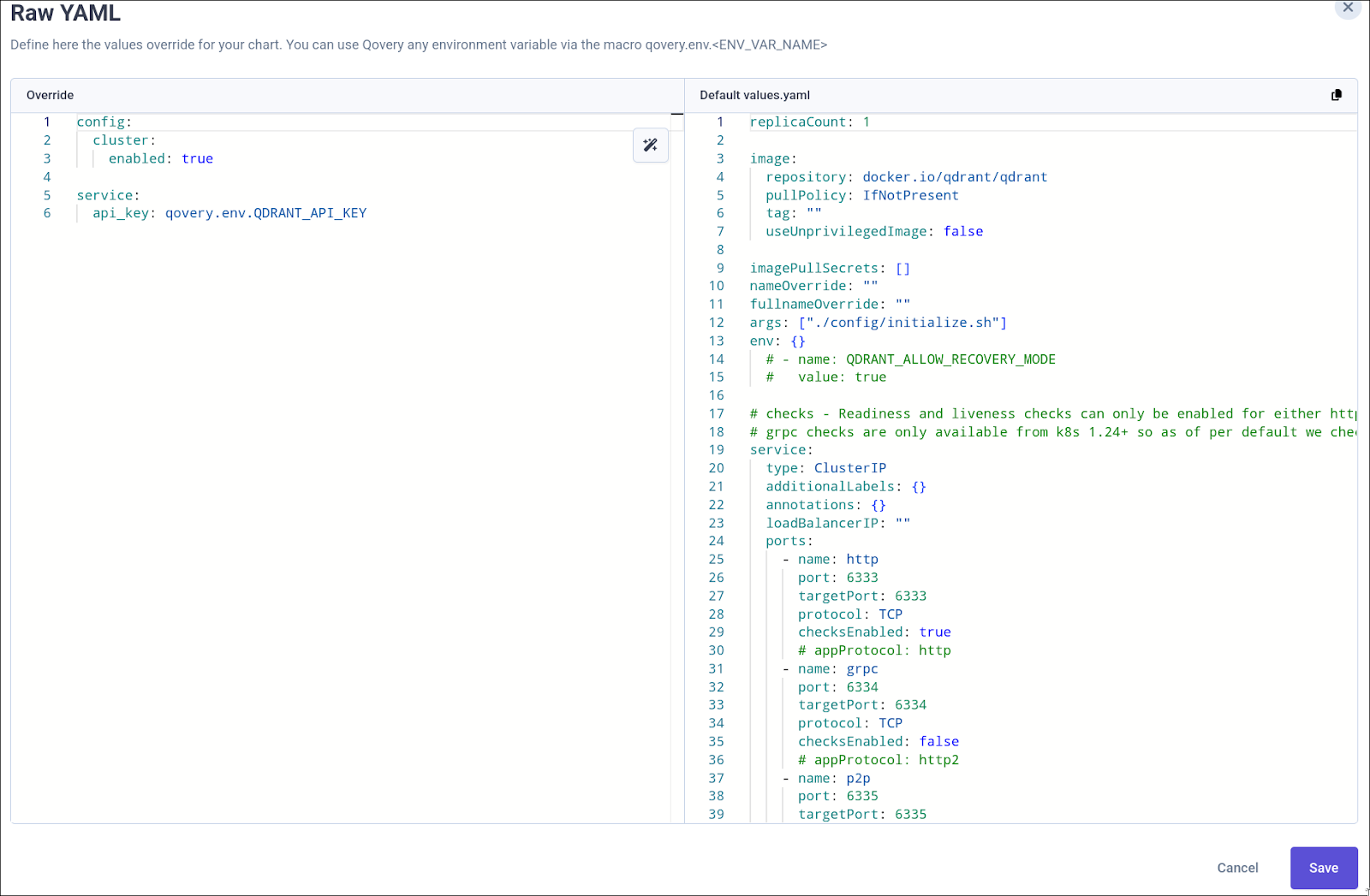Click 'imagePullSecrets: []' line

(x=830, y=269)
